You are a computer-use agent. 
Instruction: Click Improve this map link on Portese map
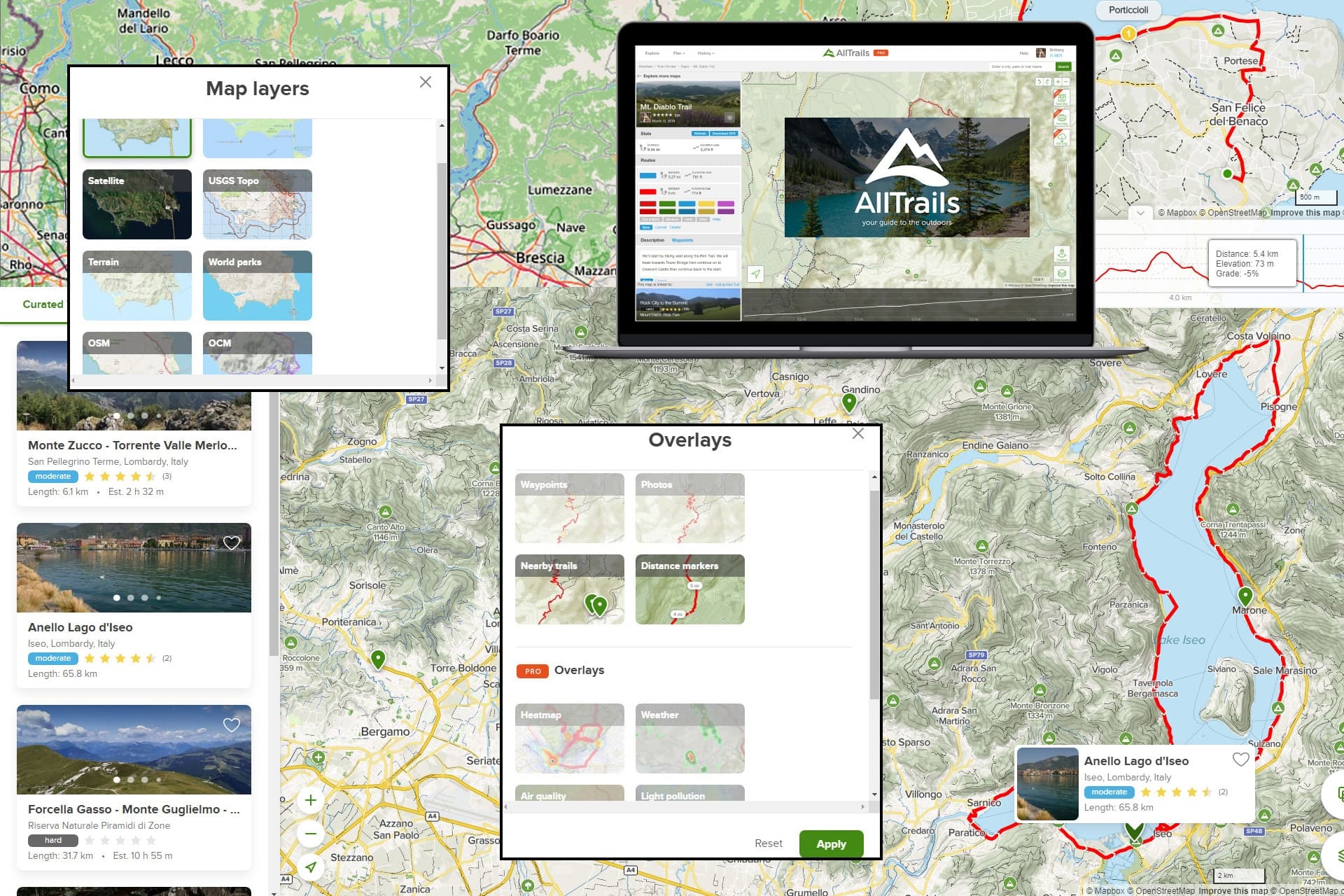(x=1305, y=213)
